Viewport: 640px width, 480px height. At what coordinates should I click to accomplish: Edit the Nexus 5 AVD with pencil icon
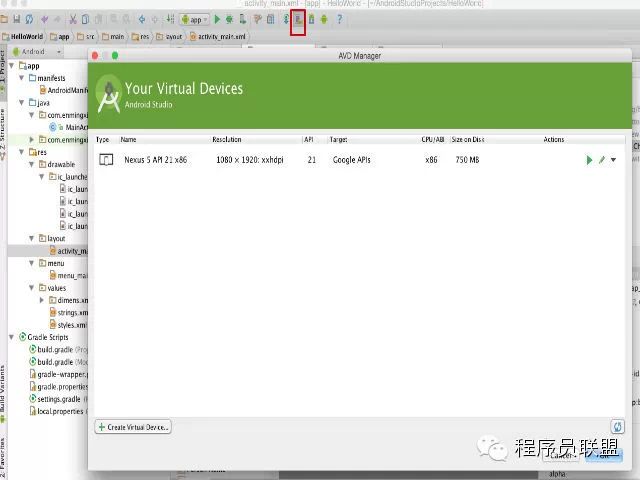click(602, 160)
